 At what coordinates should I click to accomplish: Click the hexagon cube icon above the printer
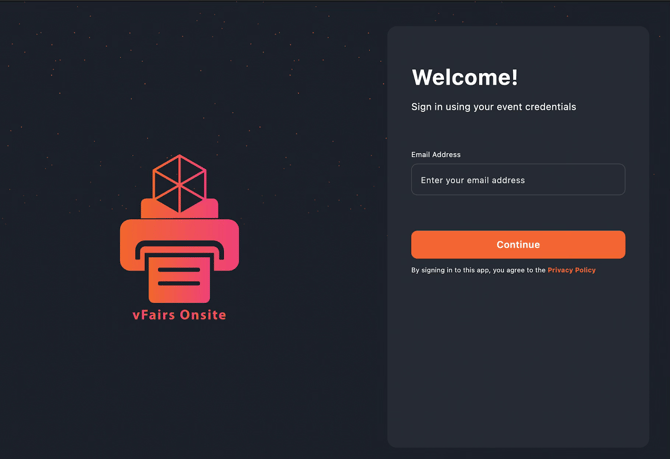pyautogui.click(x=179, y=183)
